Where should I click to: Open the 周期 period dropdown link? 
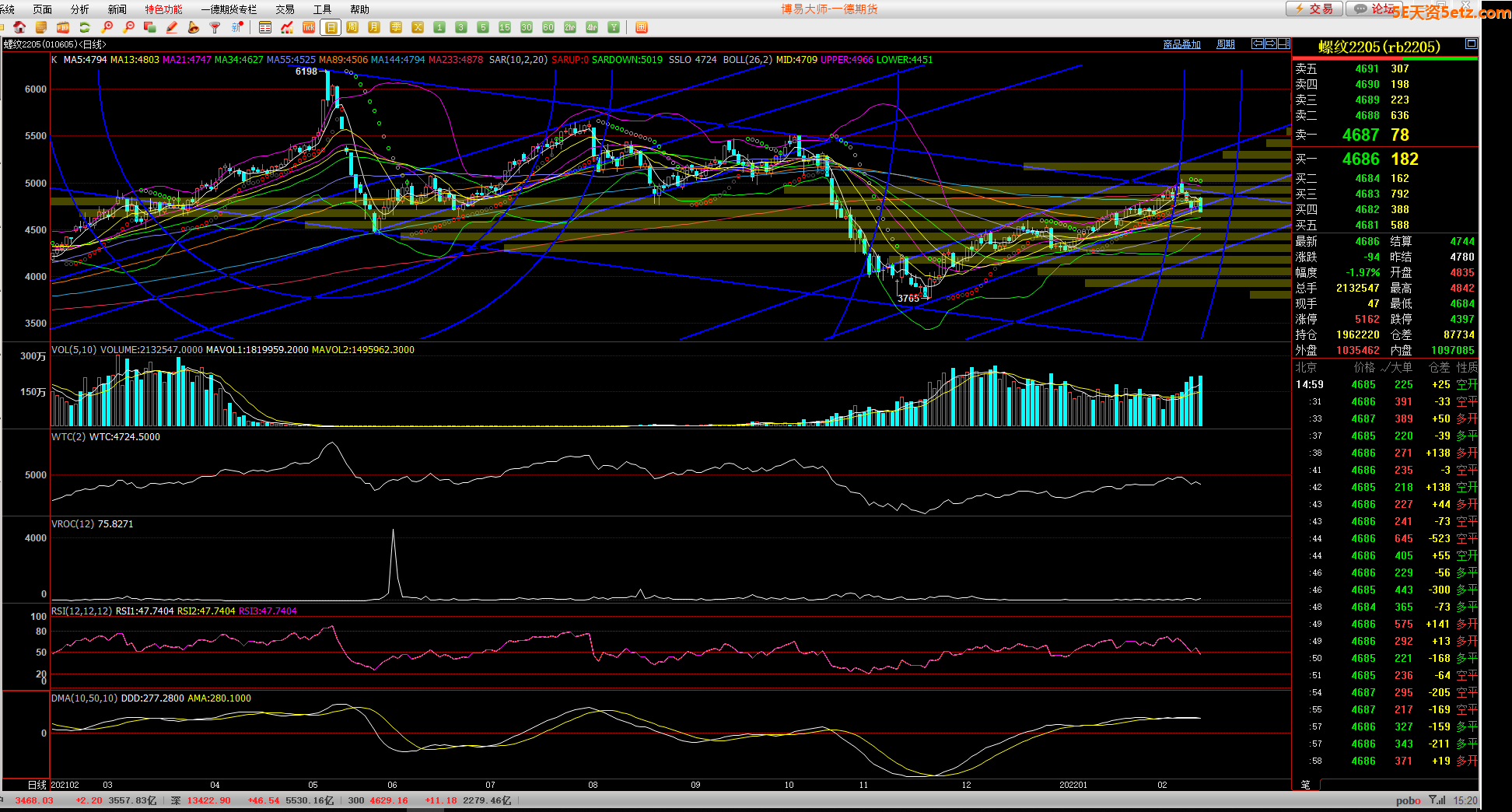(1225, 44)
